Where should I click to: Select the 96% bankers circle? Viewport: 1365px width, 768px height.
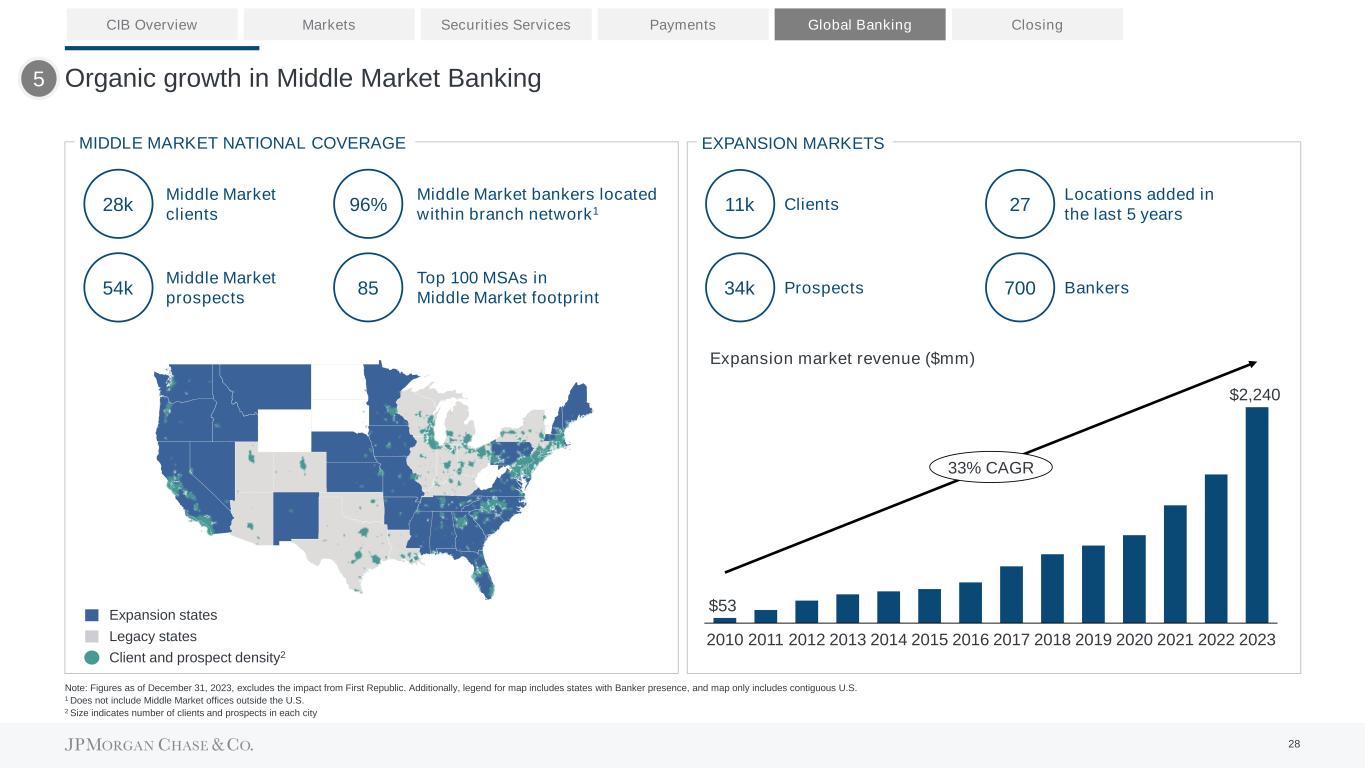[368, 205]
